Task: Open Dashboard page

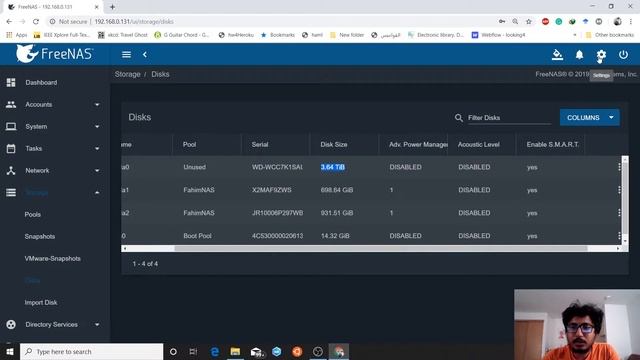Action: pyautogui.click(x=41, y=82)
